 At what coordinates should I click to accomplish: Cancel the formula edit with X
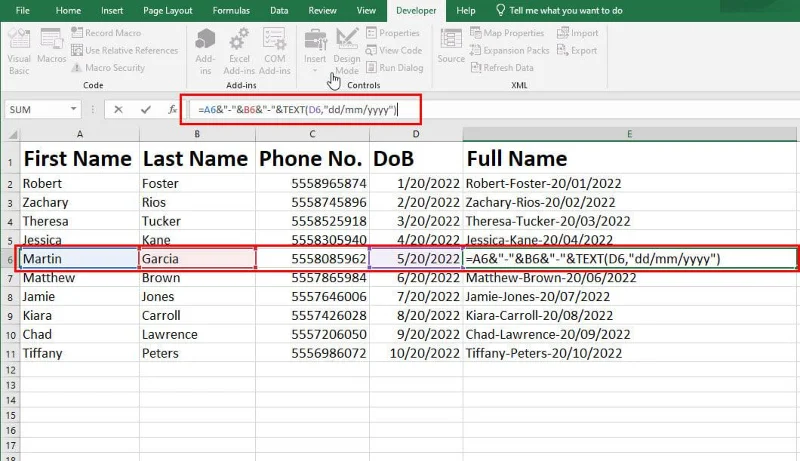point(119,109)
